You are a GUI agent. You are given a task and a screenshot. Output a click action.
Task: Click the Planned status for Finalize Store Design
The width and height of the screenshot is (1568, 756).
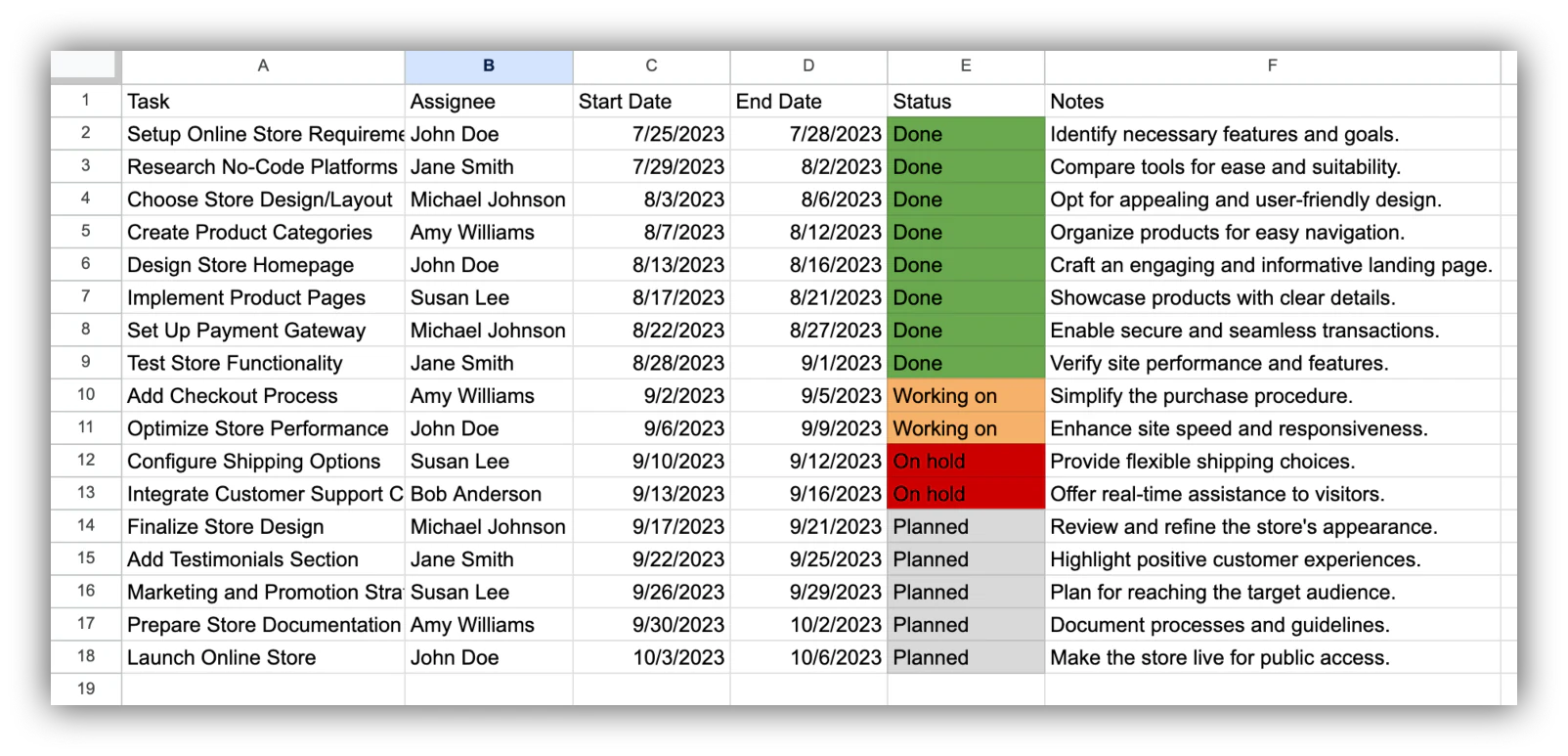966,526
